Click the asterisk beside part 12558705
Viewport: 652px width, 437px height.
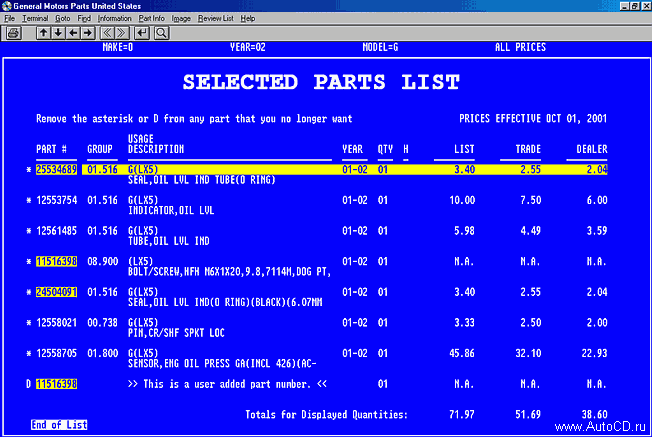pyautogui.click(x=29, y=353)
